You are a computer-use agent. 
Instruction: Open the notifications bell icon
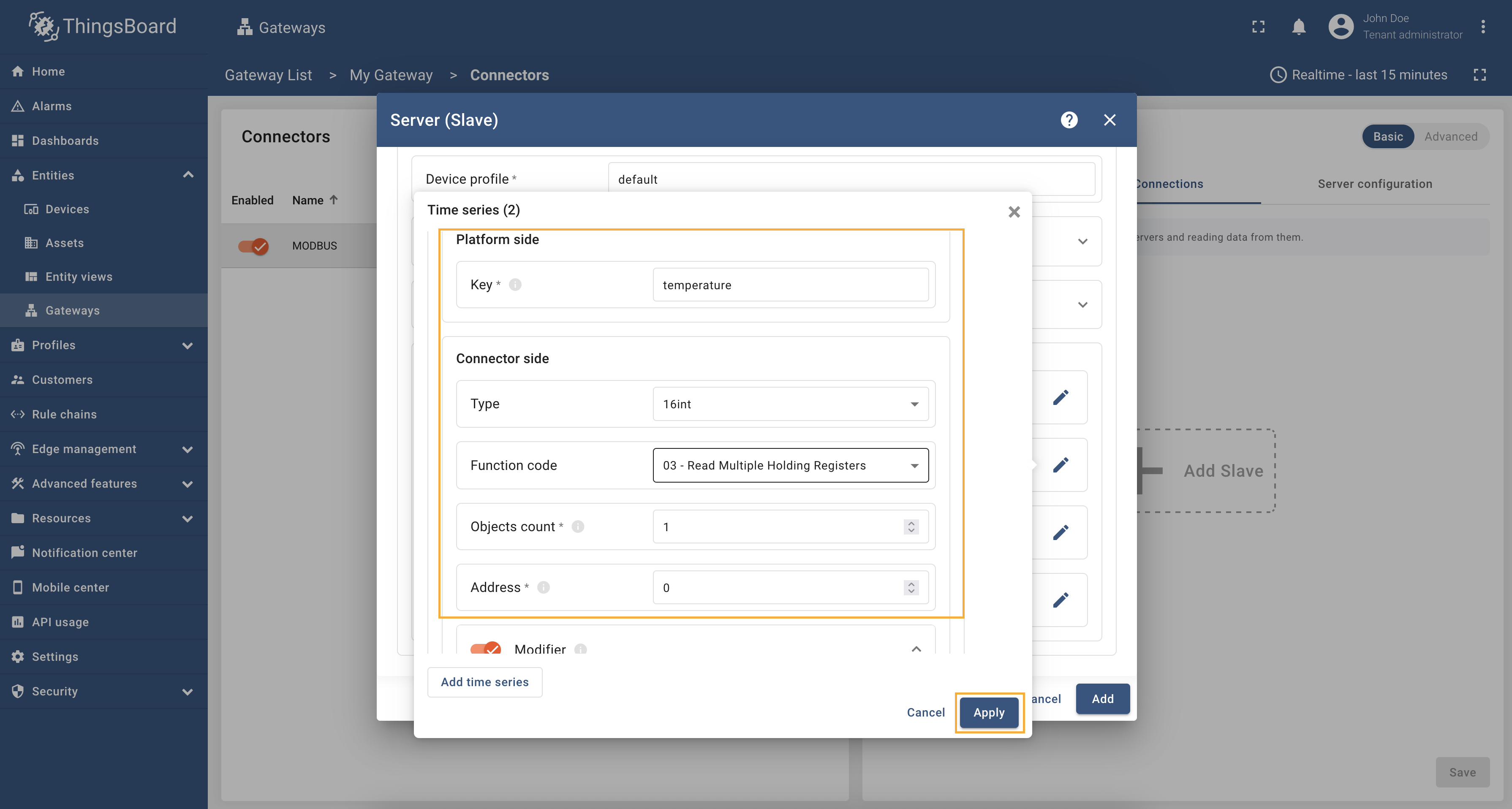coord(1298,27)
